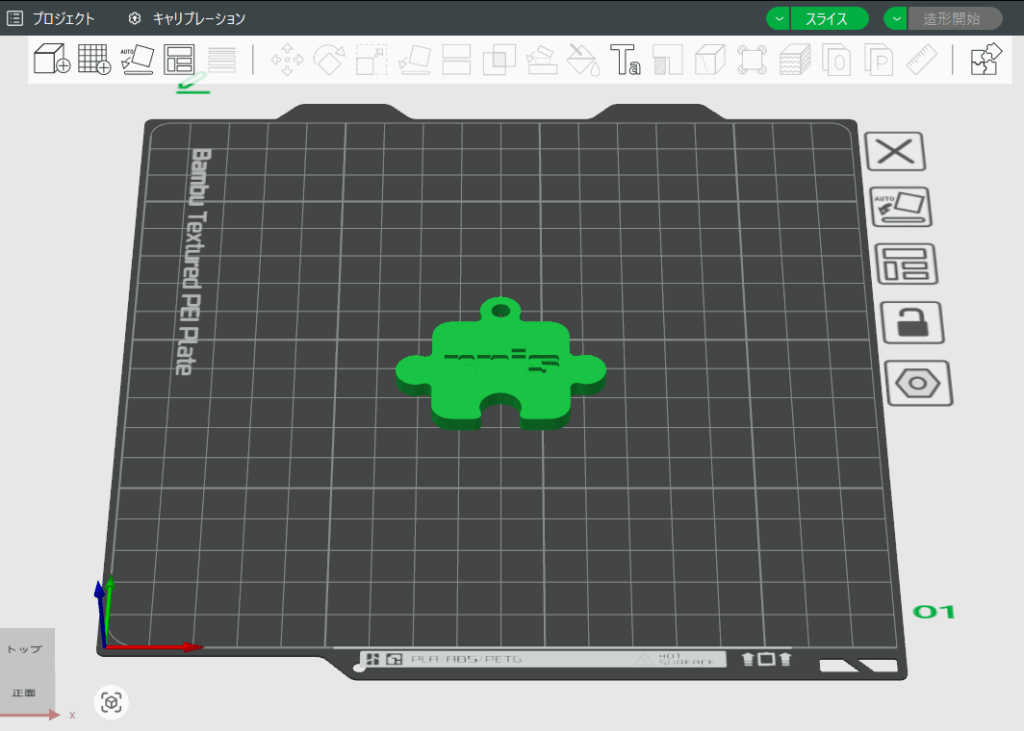Viewport: 1024px width, 731px height.
Task: Open the Assembly view puzzle icon
Action: click(986, 59)
